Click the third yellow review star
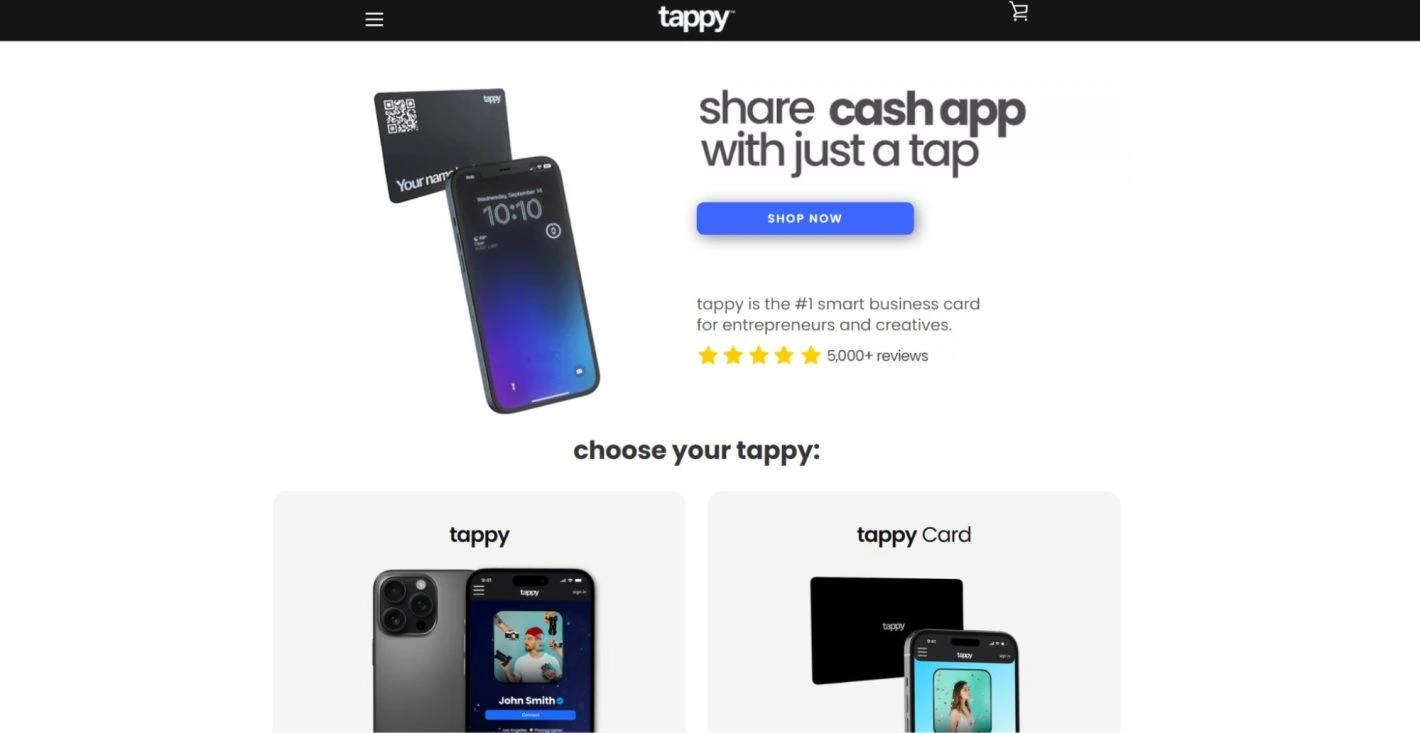The width and height of the screenshot is (1420, 733). pyautogui.click(x=759, y=355)
